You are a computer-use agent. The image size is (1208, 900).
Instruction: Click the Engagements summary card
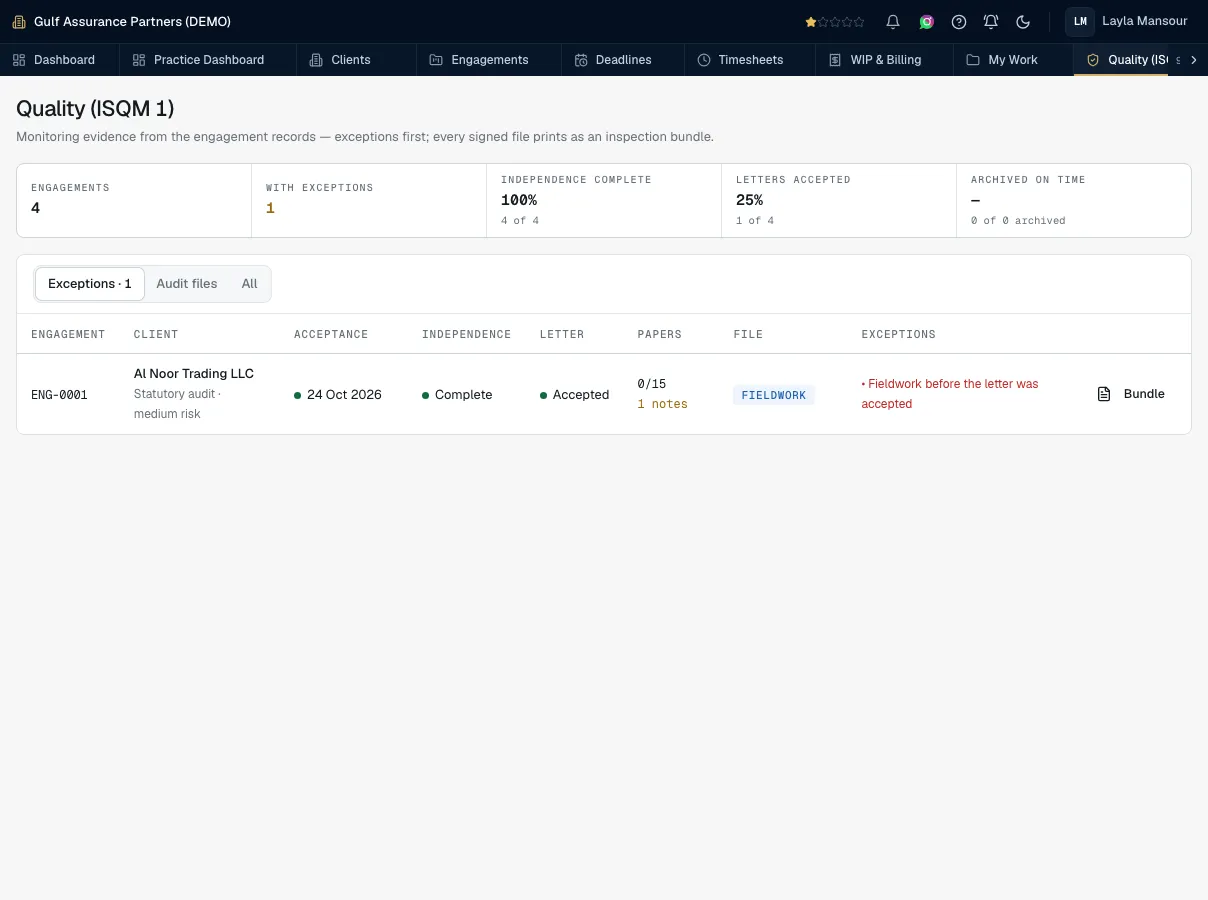point(134,200)
